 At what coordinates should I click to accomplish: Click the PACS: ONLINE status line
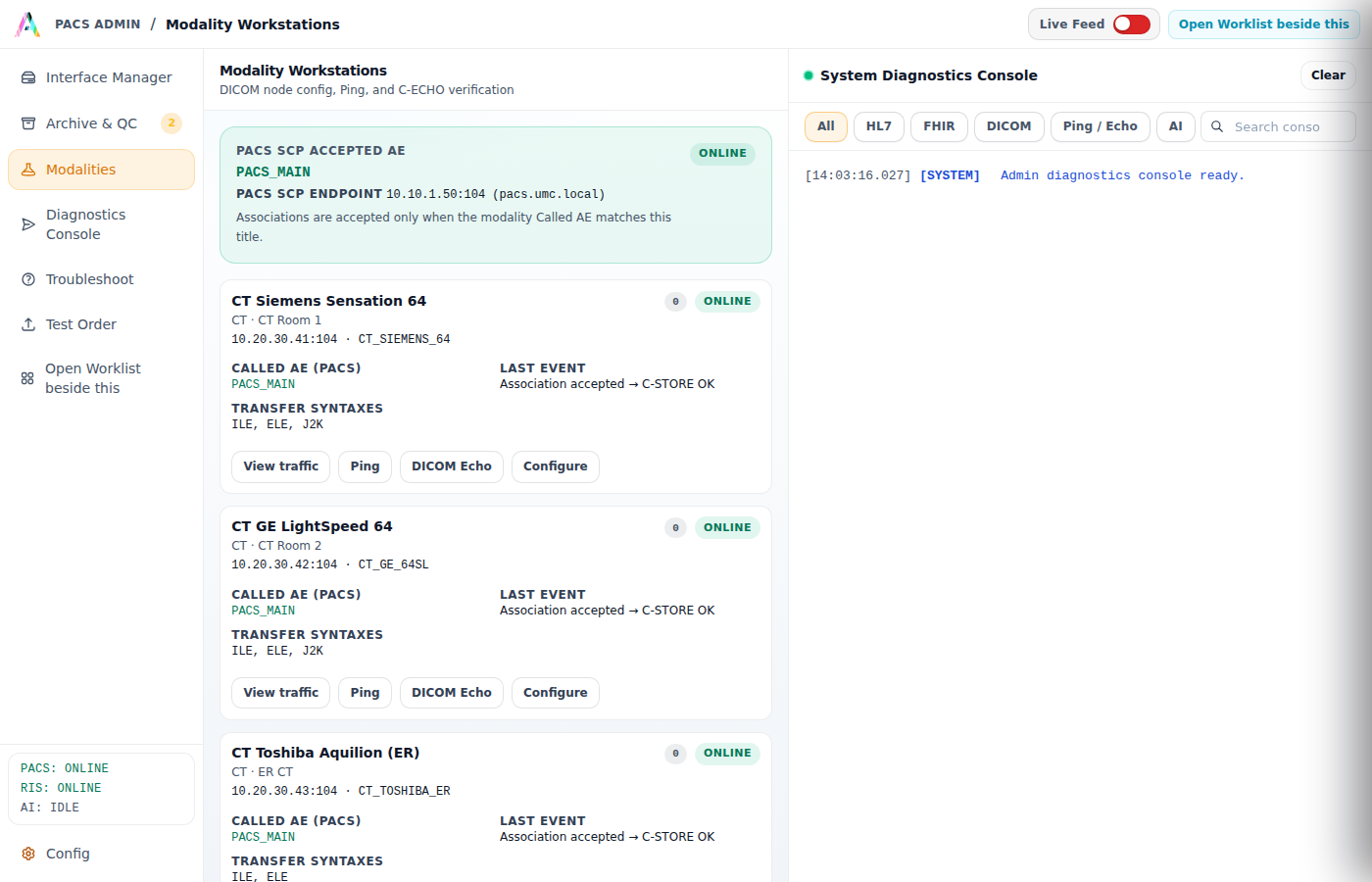tap(65, 768)
